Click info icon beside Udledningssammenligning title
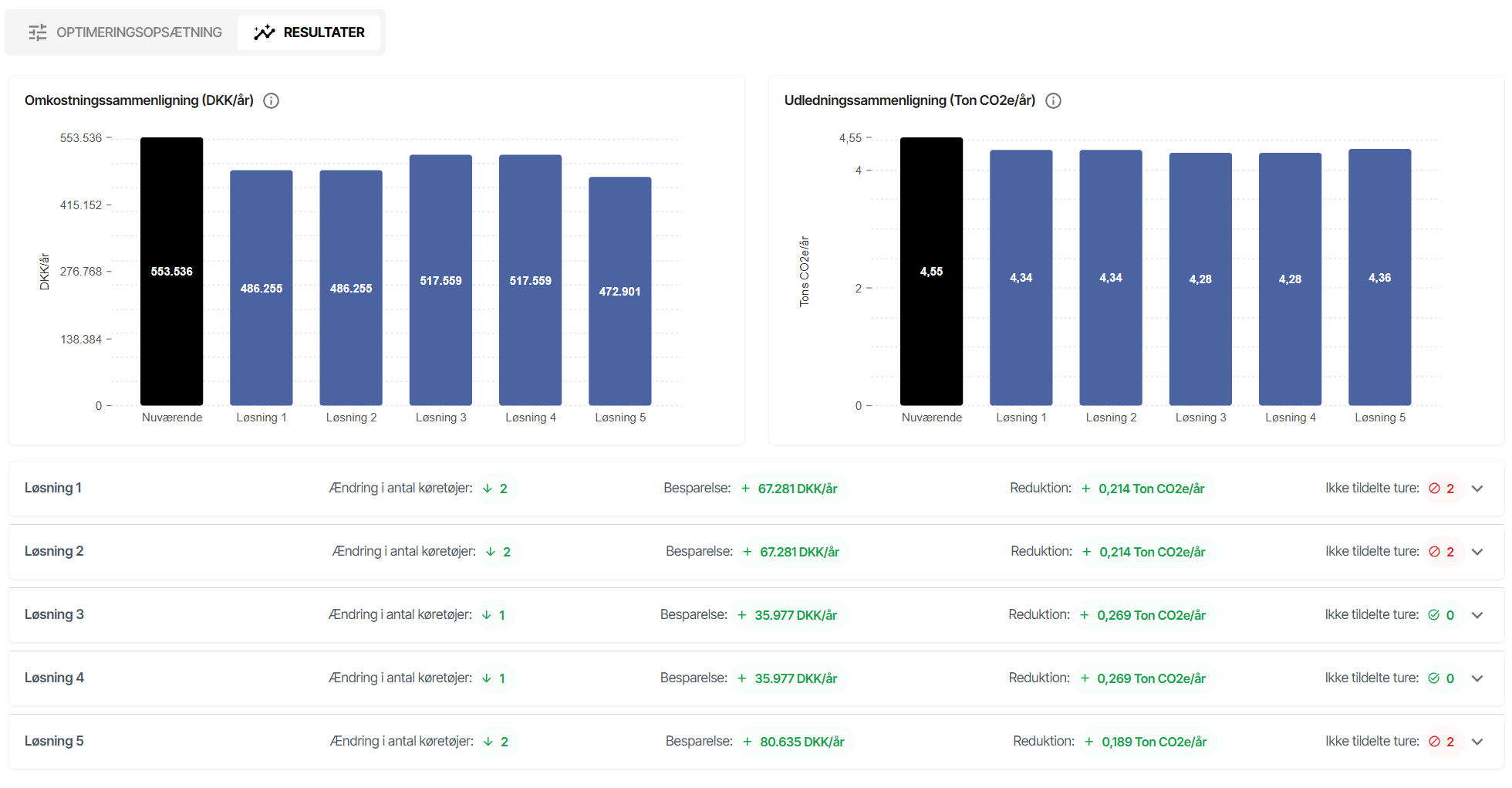Image resolution: width=1512 pixels, height=788 pixels. pyautogui.click(x=1053, y=101)
